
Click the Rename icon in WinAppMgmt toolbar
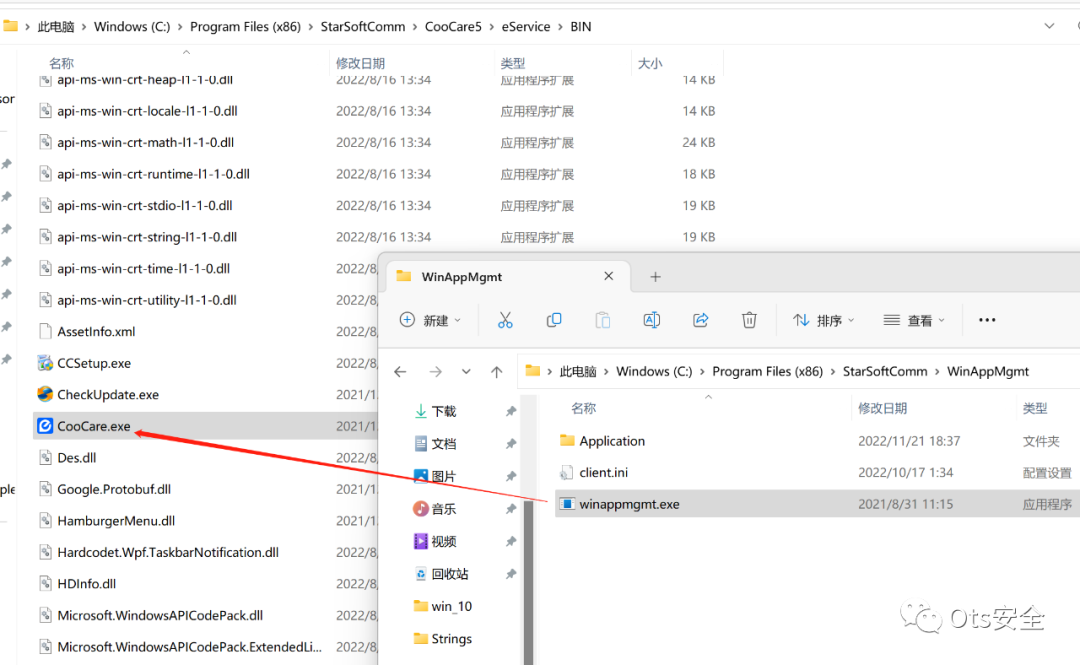point(652,320)
